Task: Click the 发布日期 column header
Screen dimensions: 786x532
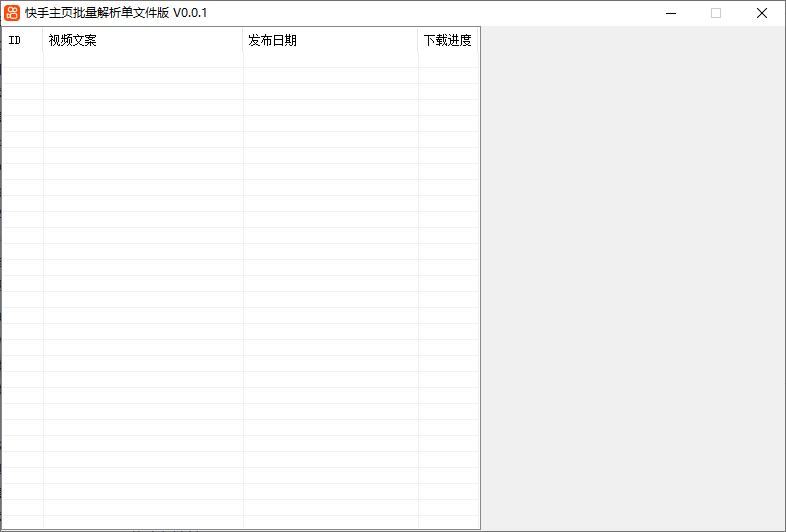Action: (x=330, y=40)
